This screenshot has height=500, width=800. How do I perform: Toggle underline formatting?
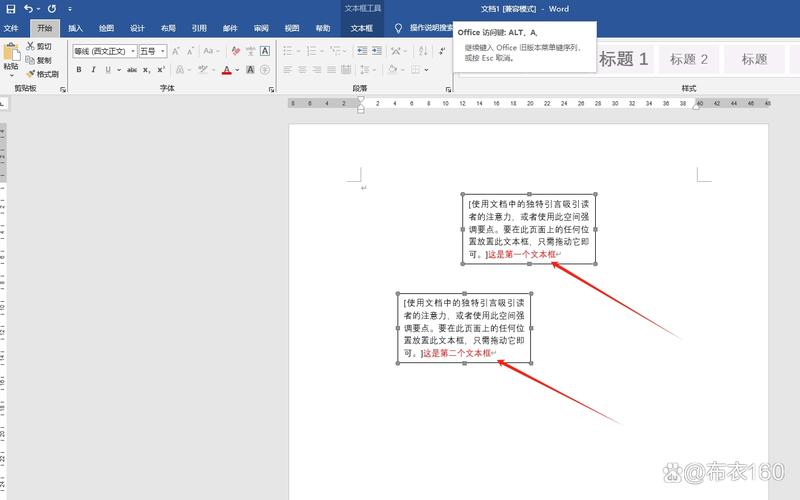coord(108,69)
